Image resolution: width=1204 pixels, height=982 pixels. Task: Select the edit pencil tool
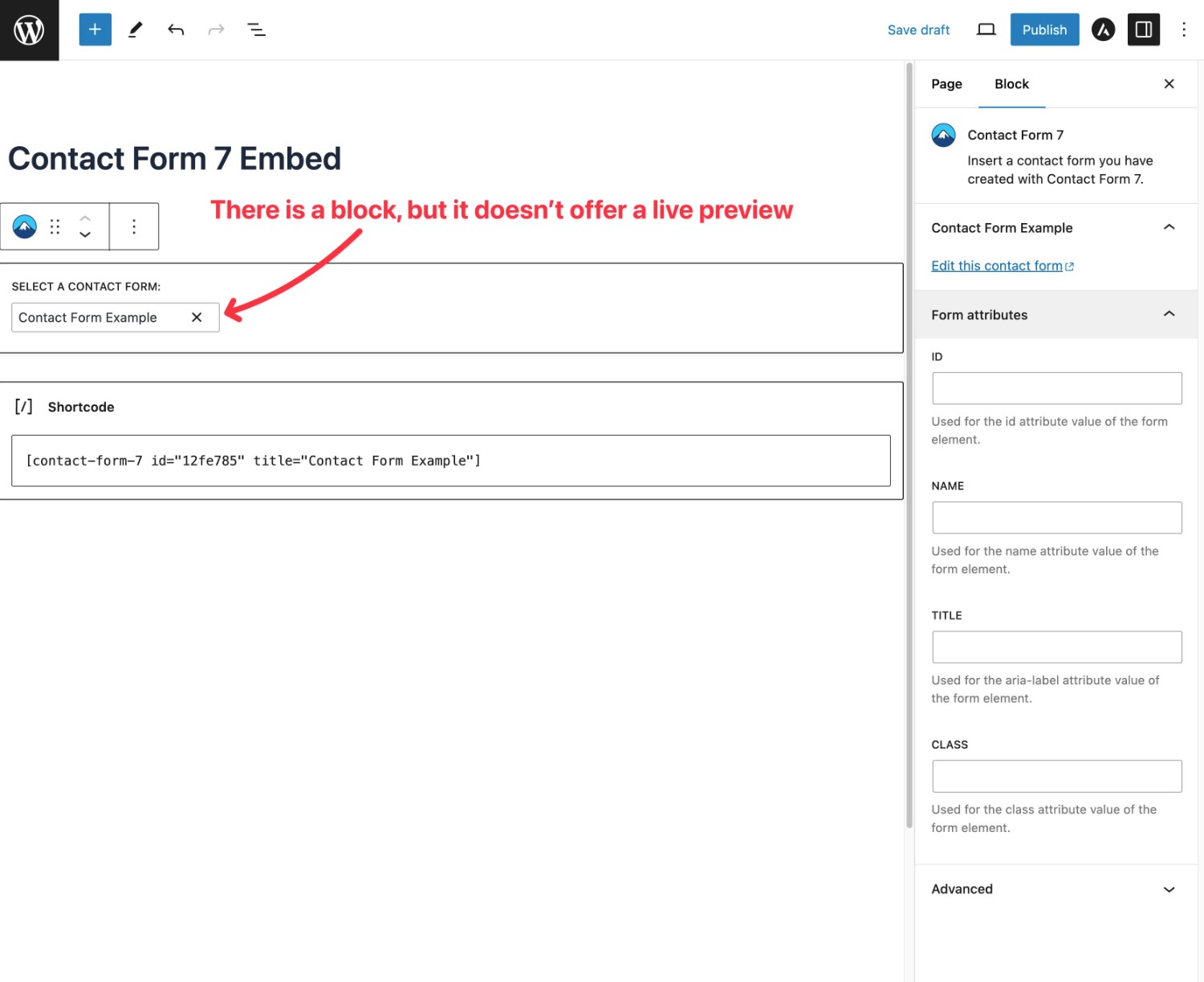[x=136, y=30]
